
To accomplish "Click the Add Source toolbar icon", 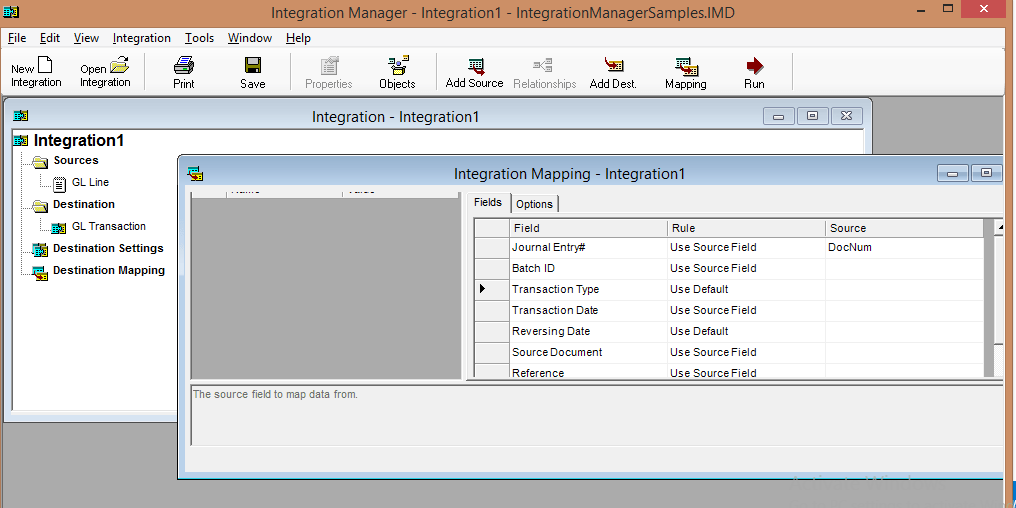I will 476,66.
